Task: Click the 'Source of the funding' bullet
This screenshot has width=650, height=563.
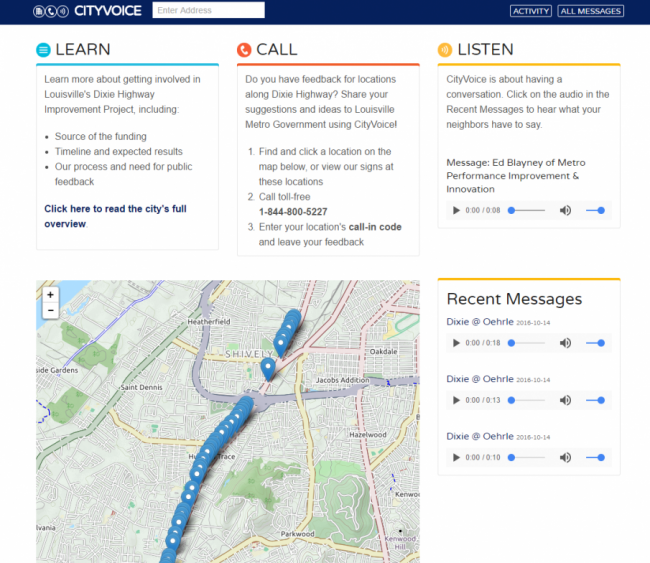Action: point(101,136)
